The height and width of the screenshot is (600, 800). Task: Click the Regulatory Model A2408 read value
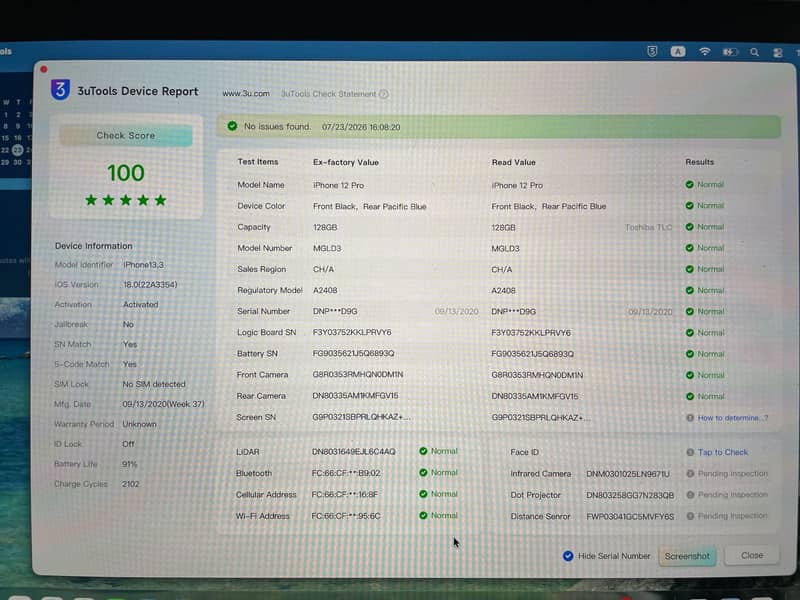(x=503, y=290)
